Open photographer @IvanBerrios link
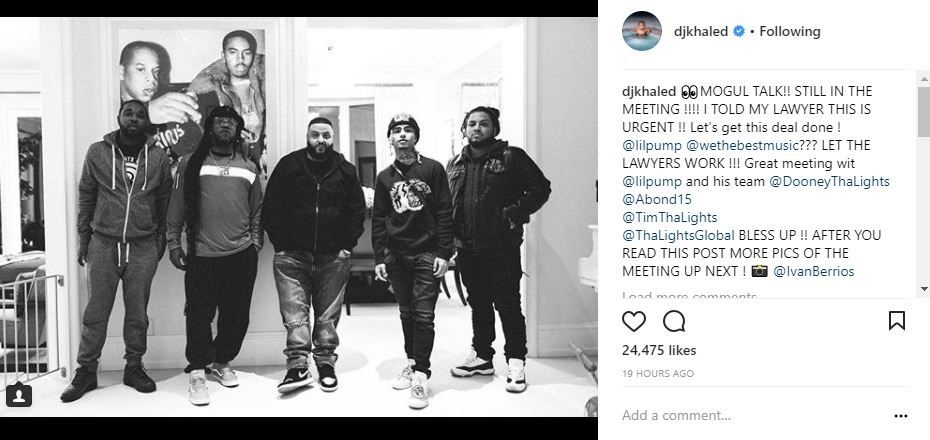The height and width of the screenshot is (440, 930). pos(814,272)
